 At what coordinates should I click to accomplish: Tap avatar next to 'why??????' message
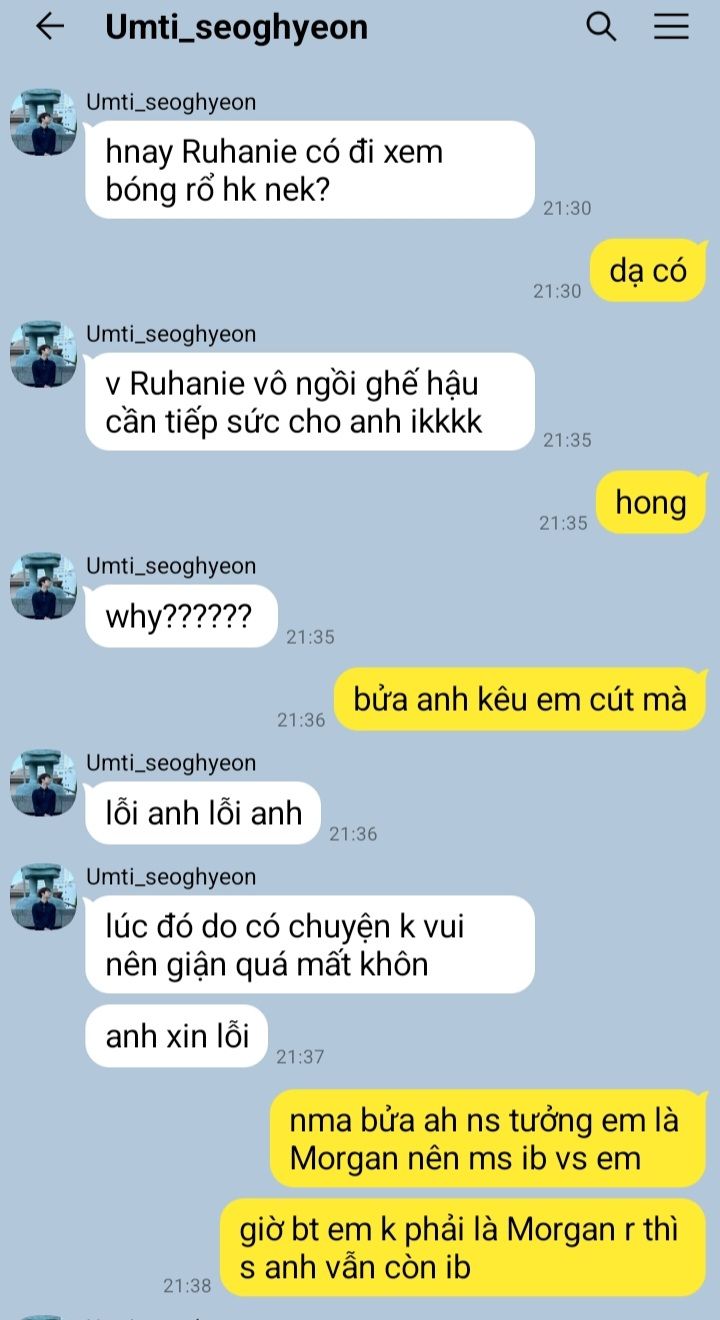click(x=43, y=586)
